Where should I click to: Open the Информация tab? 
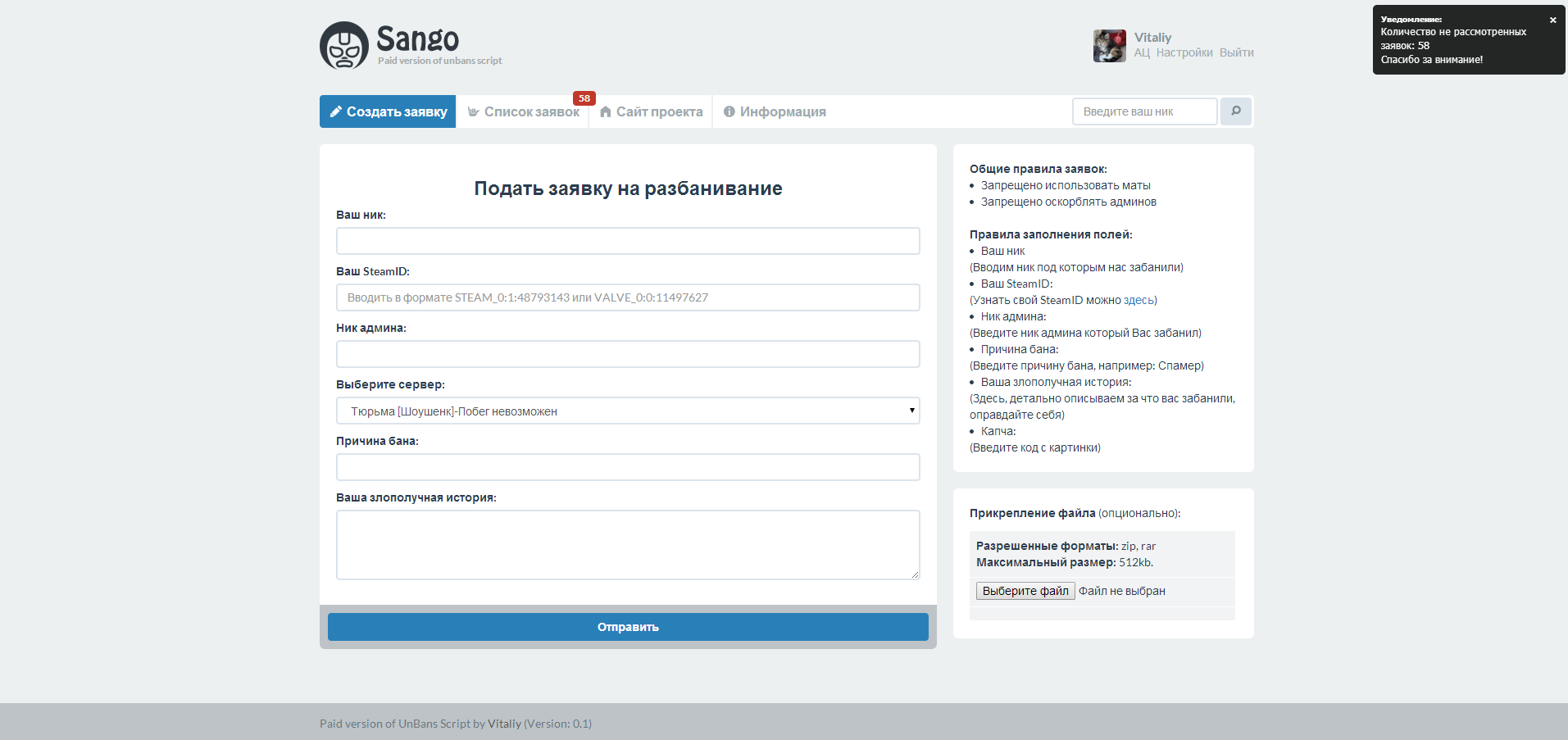pyautogui.click(x=775, y=111)
